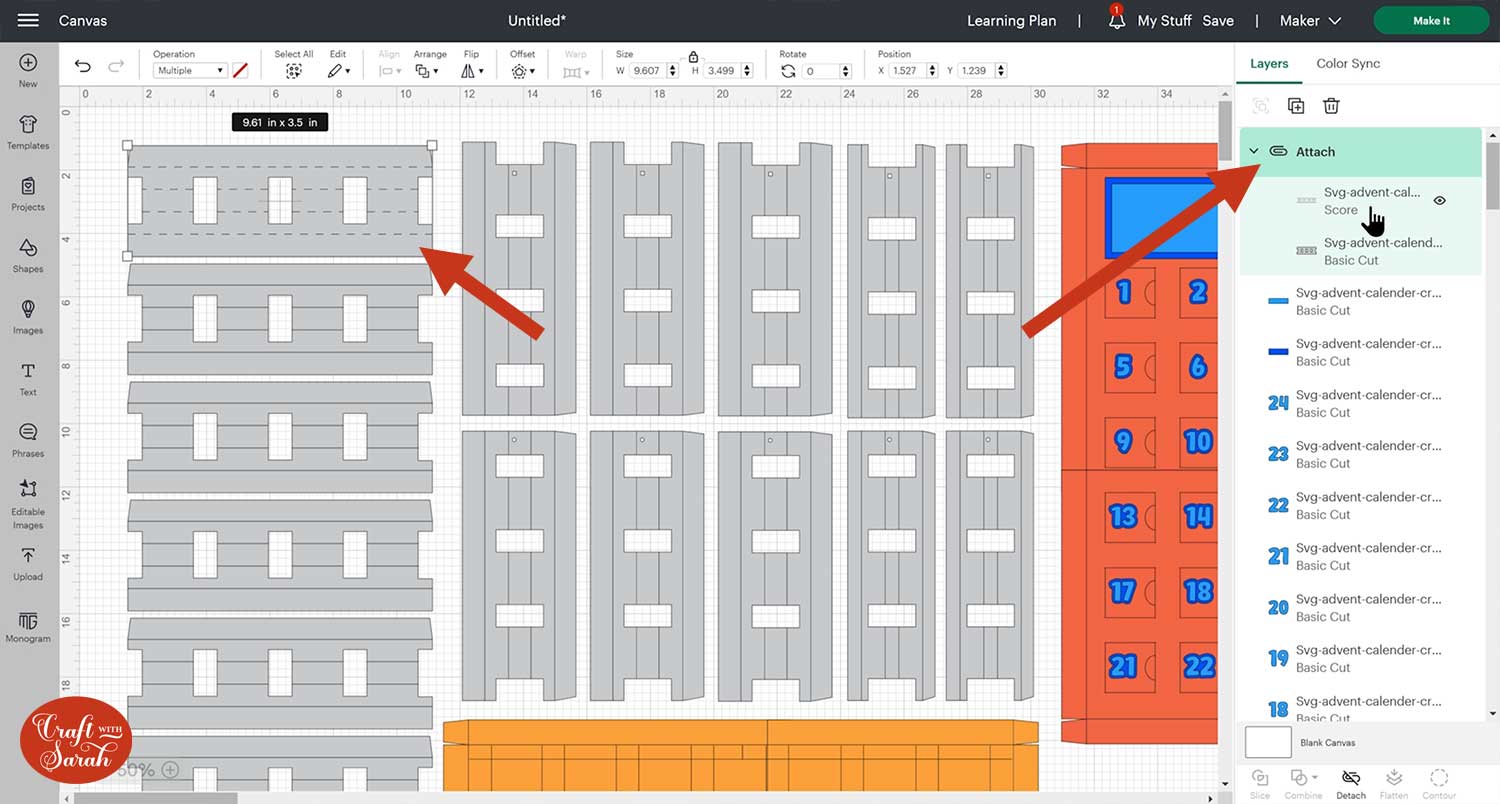Image resolution: width=1500 pixels, height=804 pixels.
Task: Switch to the Layers tab
Action: tap(1269, 63)
